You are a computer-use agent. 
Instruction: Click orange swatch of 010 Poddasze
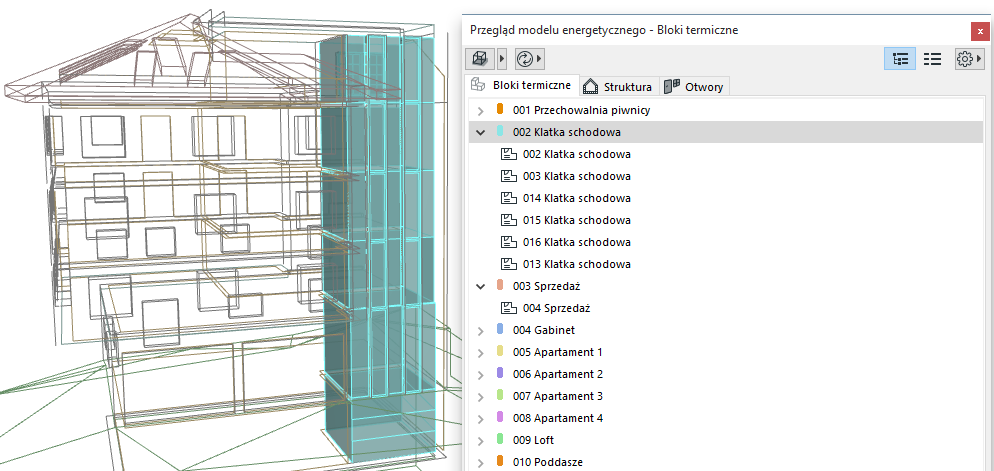point(500,461)
